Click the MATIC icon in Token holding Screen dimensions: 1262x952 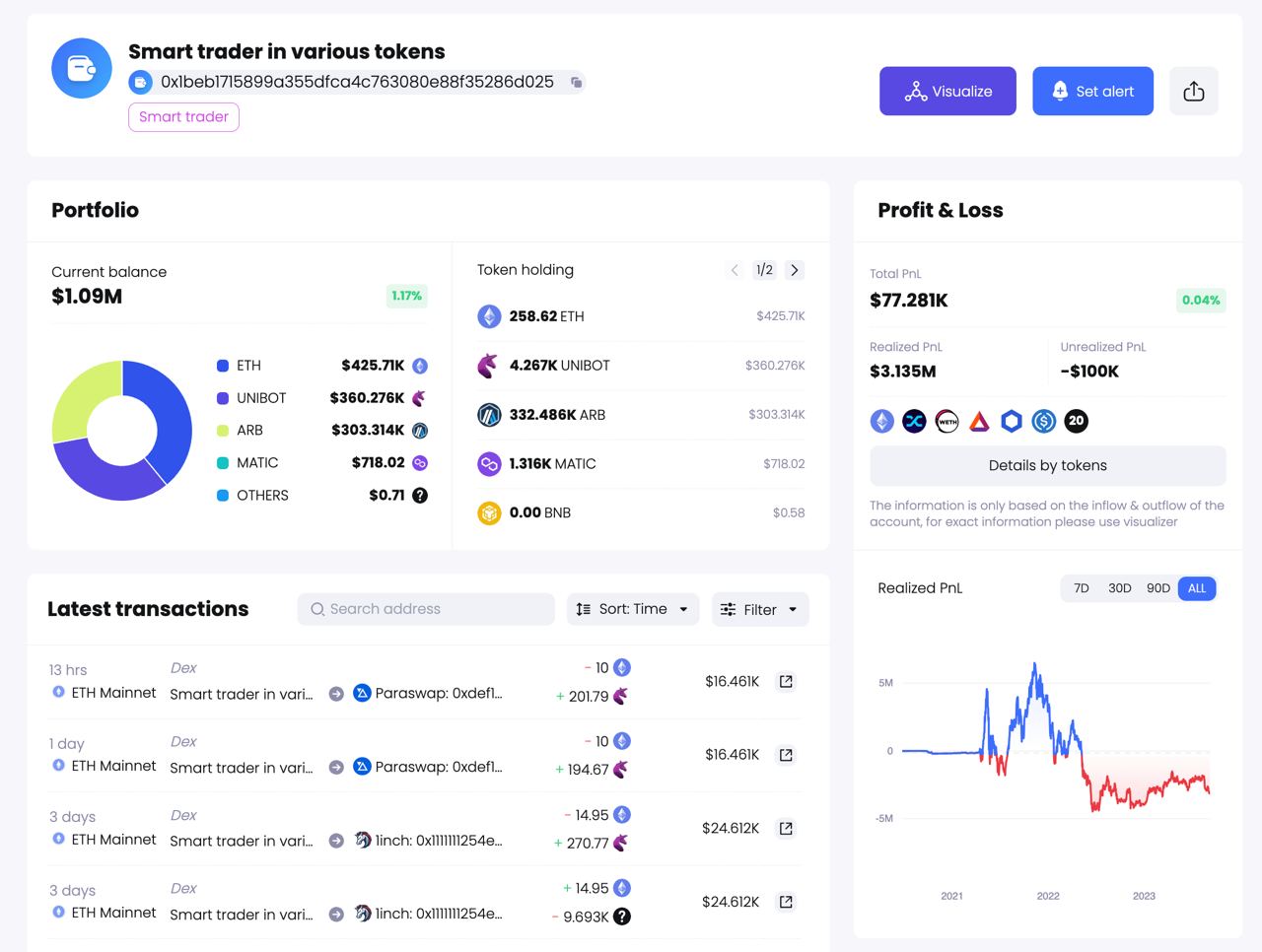click(x=489, y=463)
